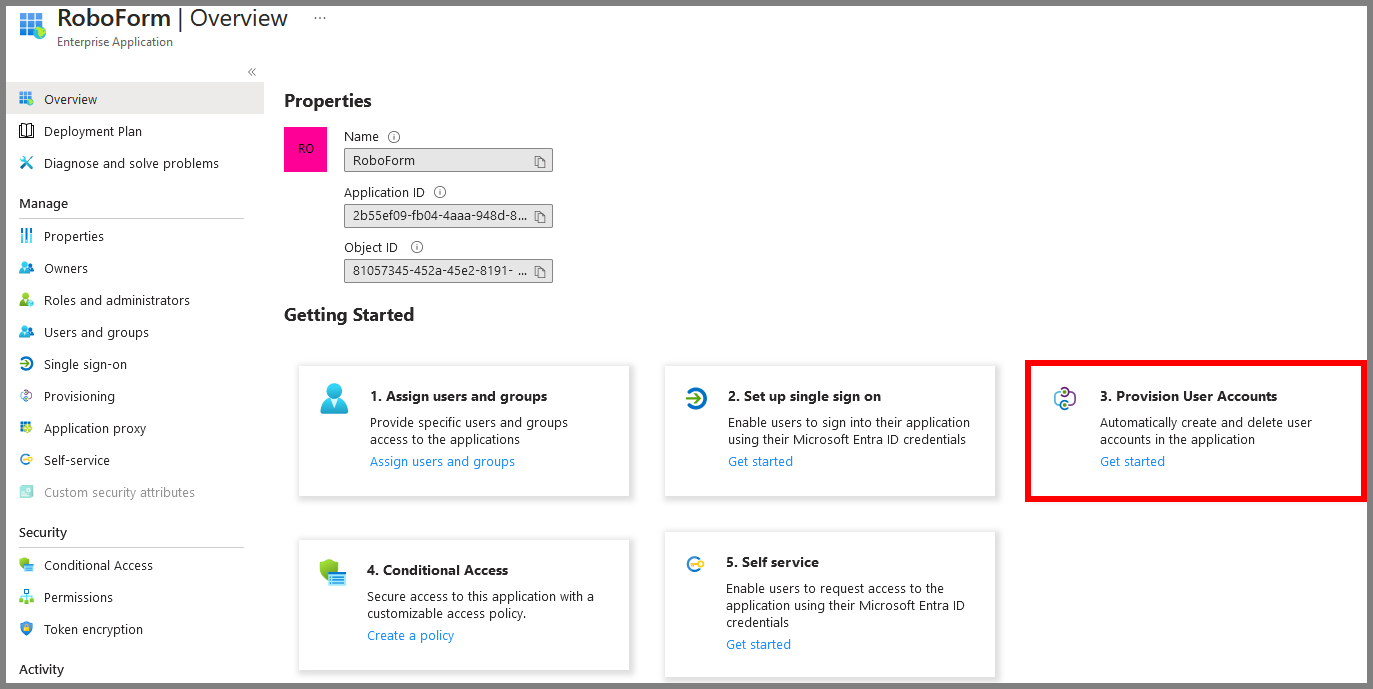The image size is (1373, 689).
Task: Click the '4. Conditional Access' heading
Action: tap(437, 570)
